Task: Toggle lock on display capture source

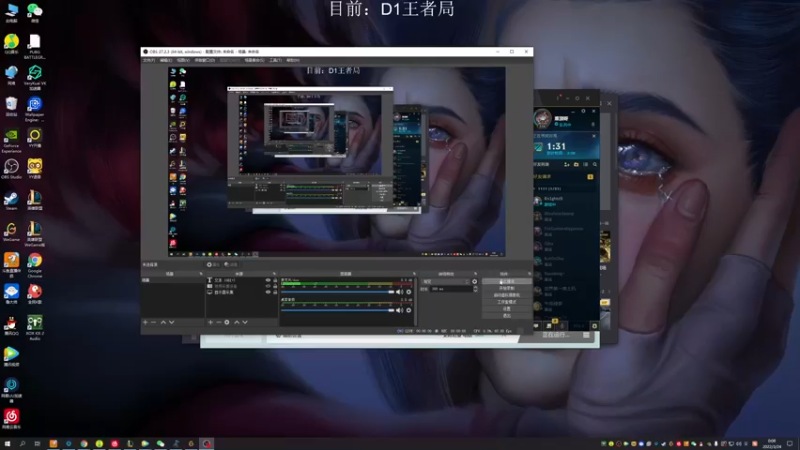Action: [x=275, y=292]
